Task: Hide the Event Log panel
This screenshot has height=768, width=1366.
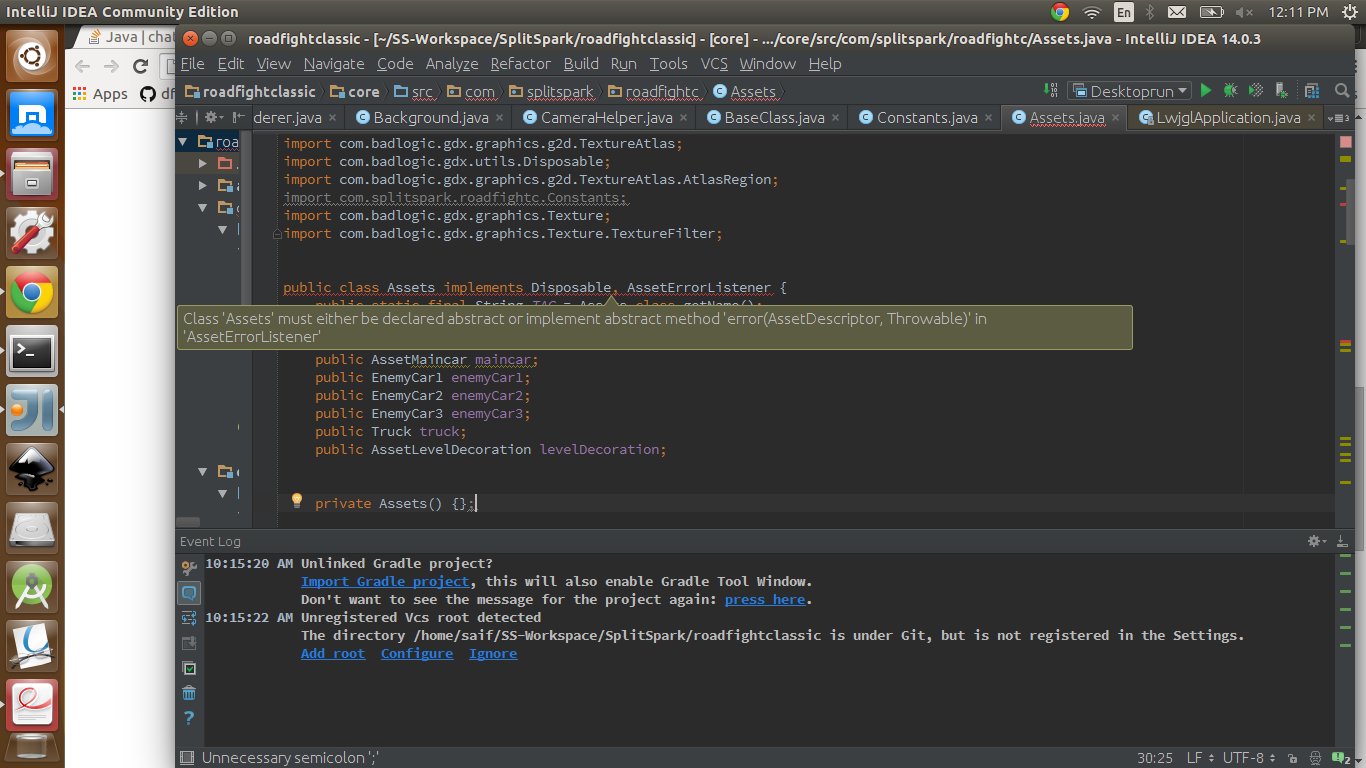Action: [1341, 541]
